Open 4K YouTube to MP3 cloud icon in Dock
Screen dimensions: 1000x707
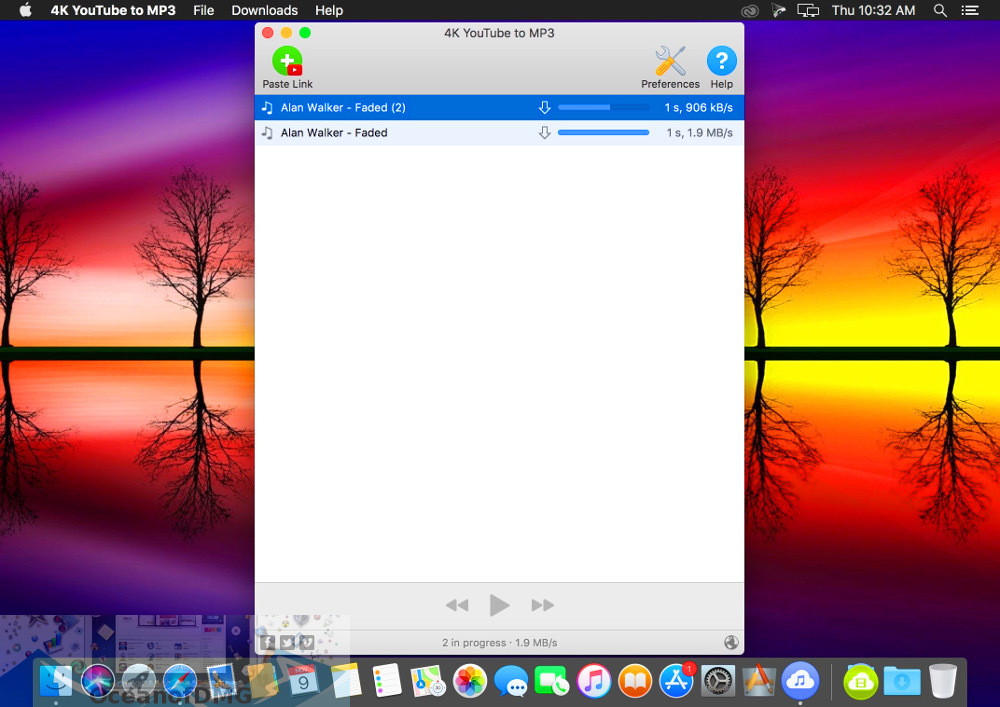[800, 681]
